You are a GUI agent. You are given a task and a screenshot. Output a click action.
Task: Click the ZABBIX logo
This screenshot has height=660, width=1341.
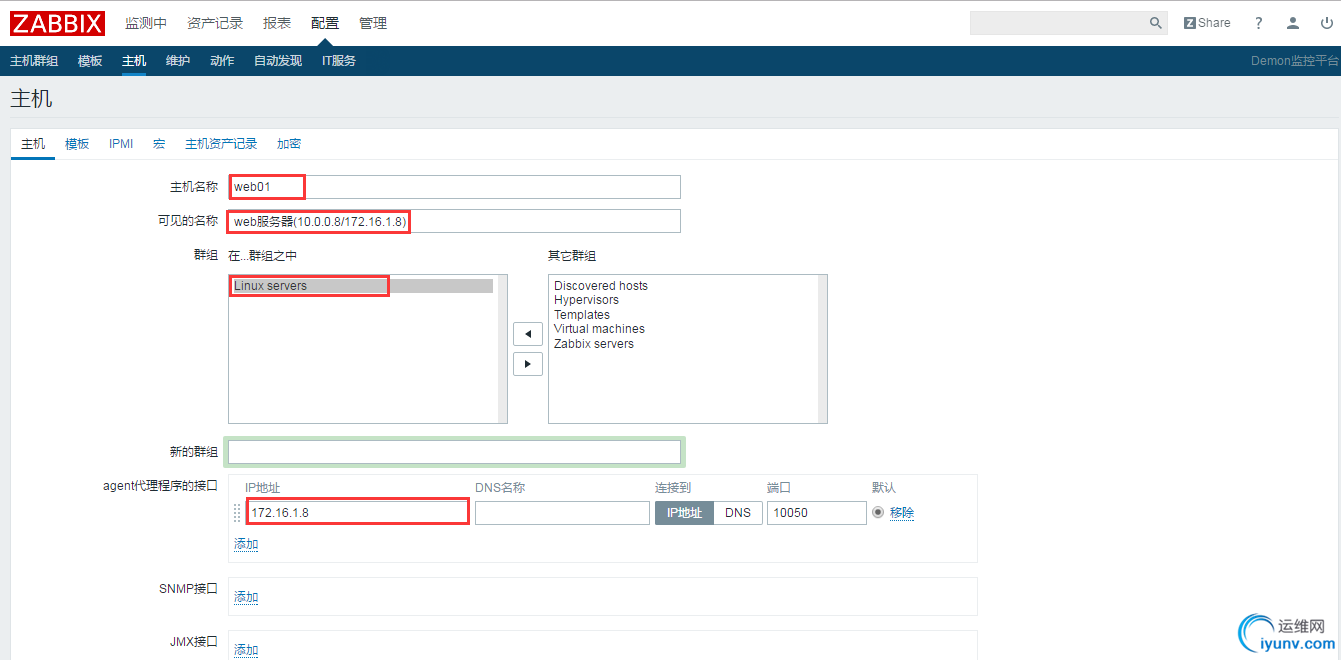coord(58,23)
